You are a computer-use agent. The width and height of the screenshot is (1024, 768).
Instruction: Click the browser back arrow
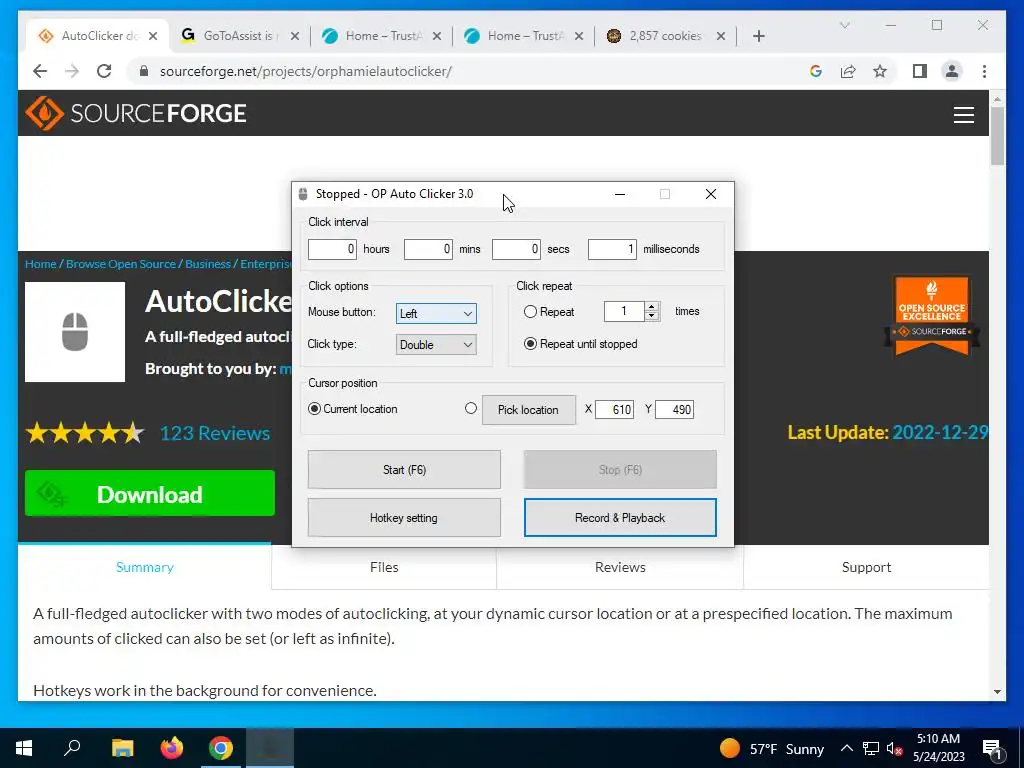click(40, 71)
